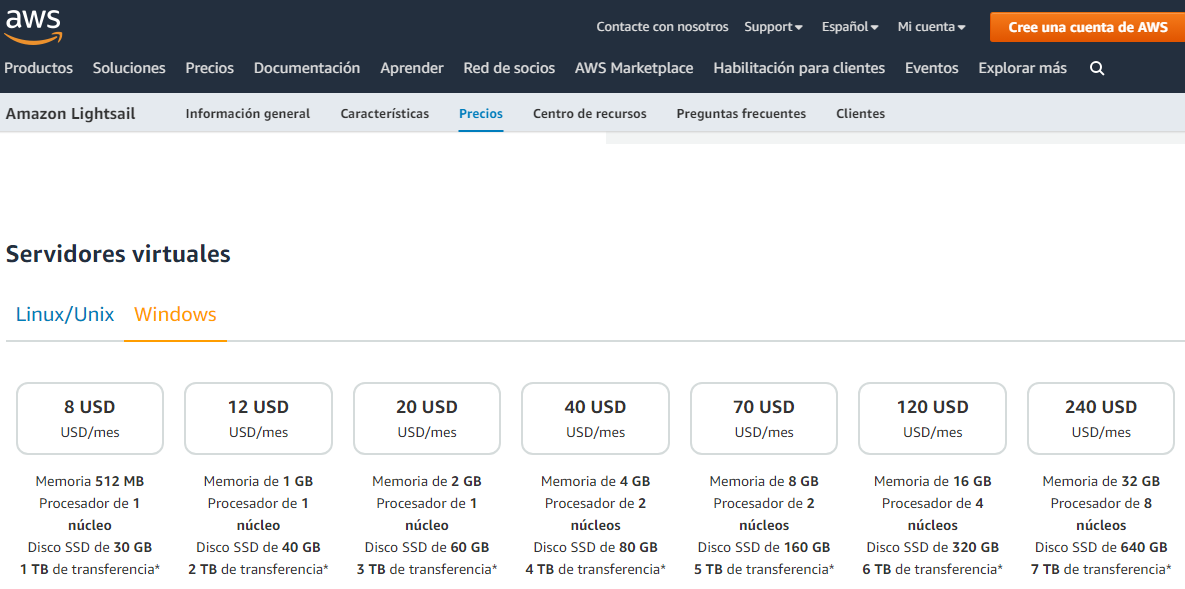
Task: Select the 240 USD plan card
Action: tap(1101, 418)
